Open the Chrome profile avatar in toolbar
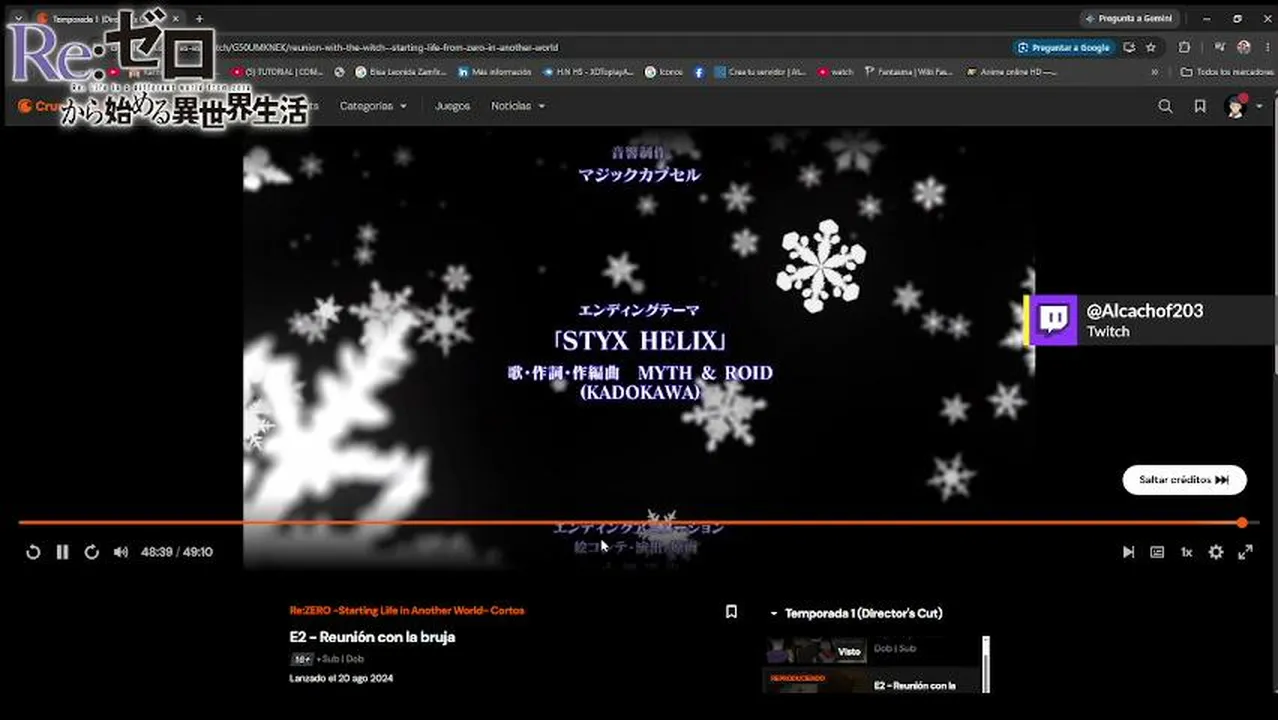The image size is (1278, 720). (1243, 47)
